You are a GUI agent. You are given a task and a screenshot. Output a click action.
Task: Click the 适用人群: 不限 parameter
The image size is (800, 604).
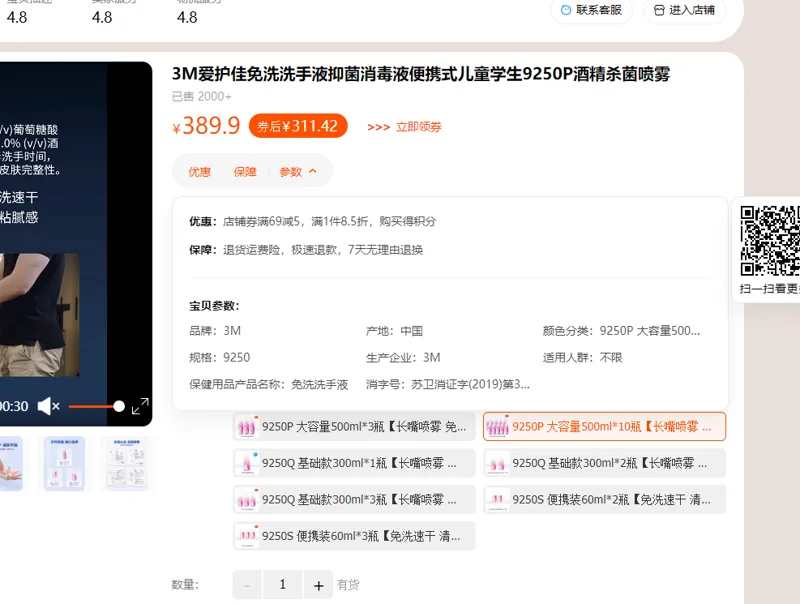582,358
